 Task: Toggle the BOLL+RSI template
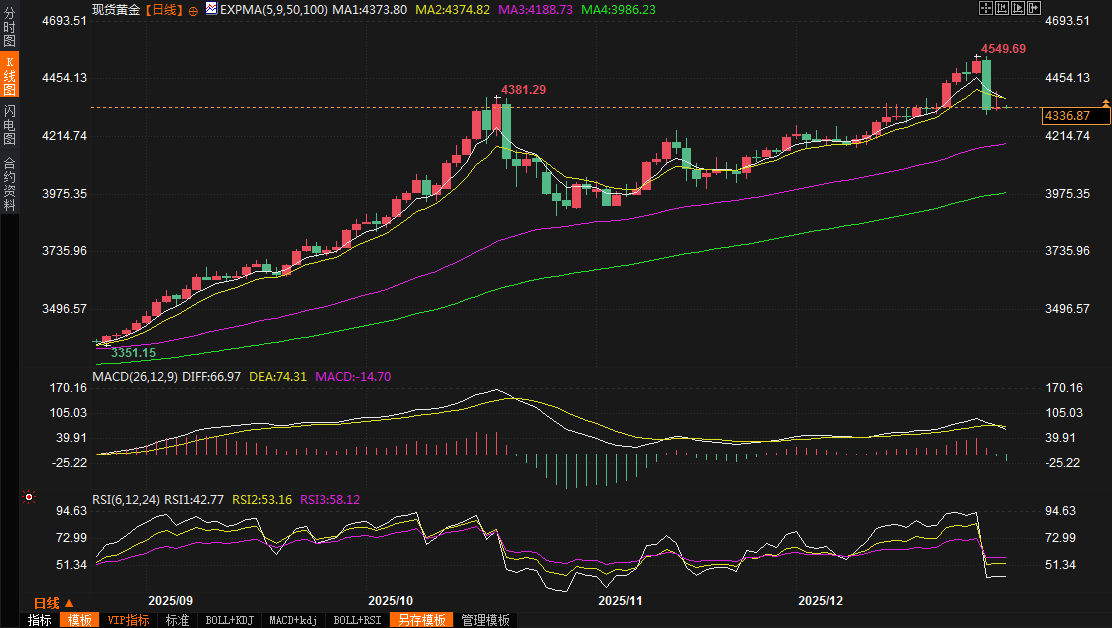pos(357,620)
